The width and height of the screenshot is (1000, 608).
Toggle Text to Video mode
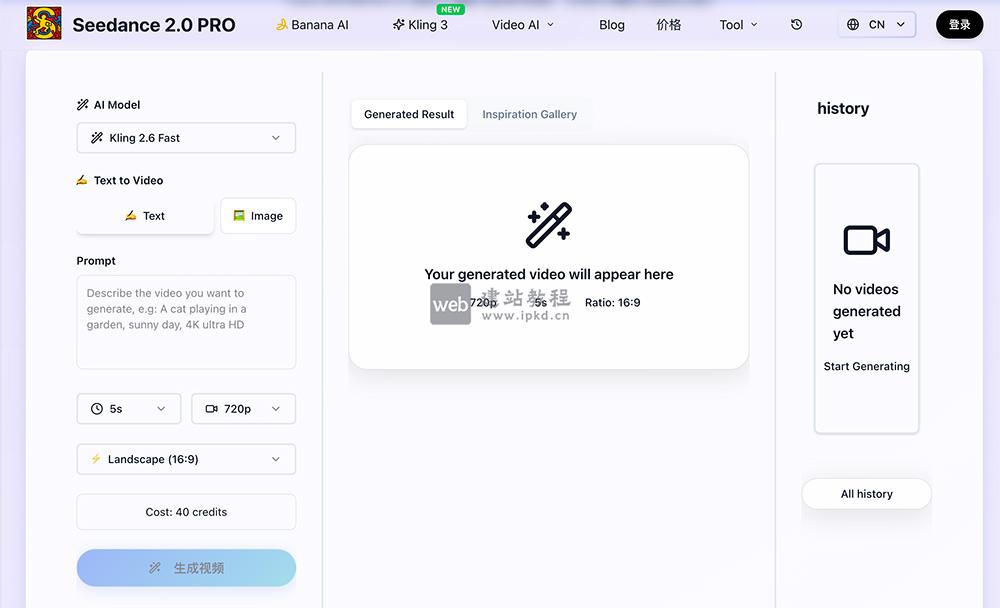[119, 180]
